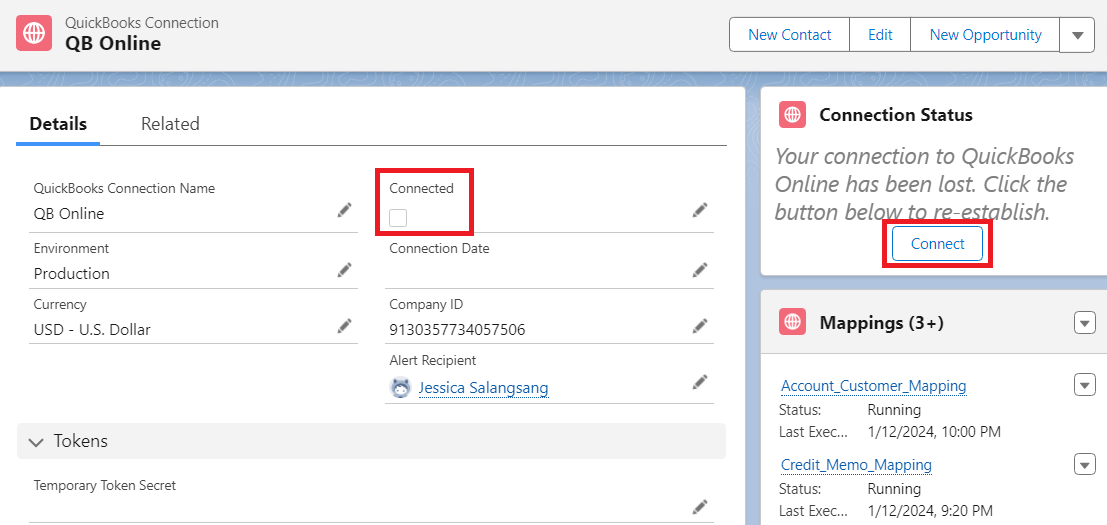Click the 'QB Online' connection name value
This screenshot has height=525, width=1107.
68,214
